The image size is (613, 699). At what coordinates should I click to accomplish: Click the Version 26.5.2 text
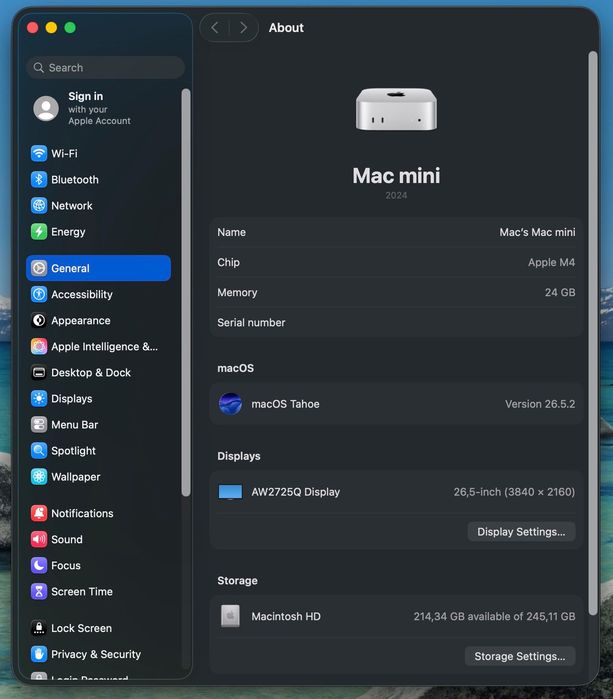tap(540, 404)
